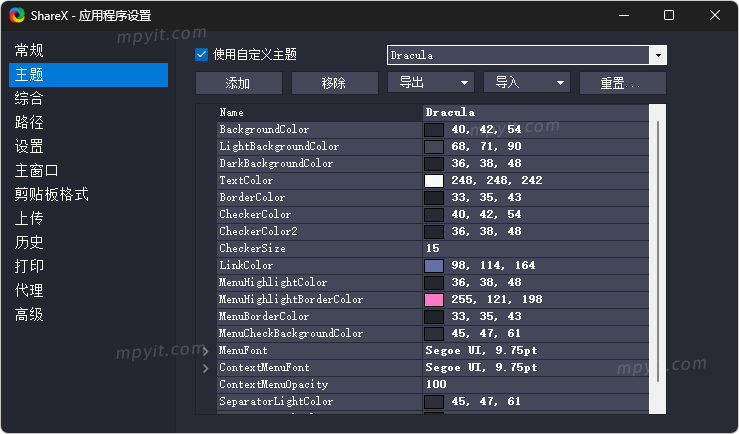Image resolution: width=739 pixels, height=434 pixels.
Task: Open the 设置 section in sidebar
Action: click(x=29, y=147)
